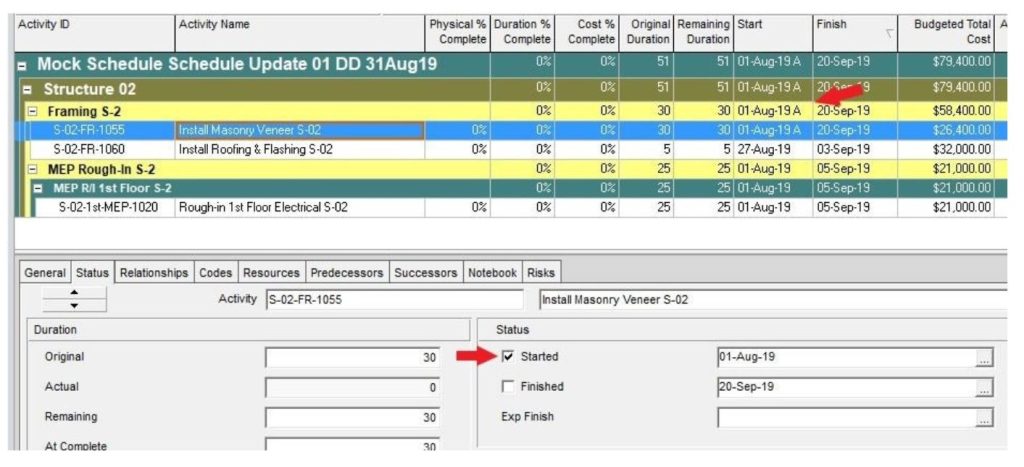The height and width of the screenshot is (467, 1024).
Task: Click the $26,400.00 budgeted cost cell
Action: coord(945,130)
